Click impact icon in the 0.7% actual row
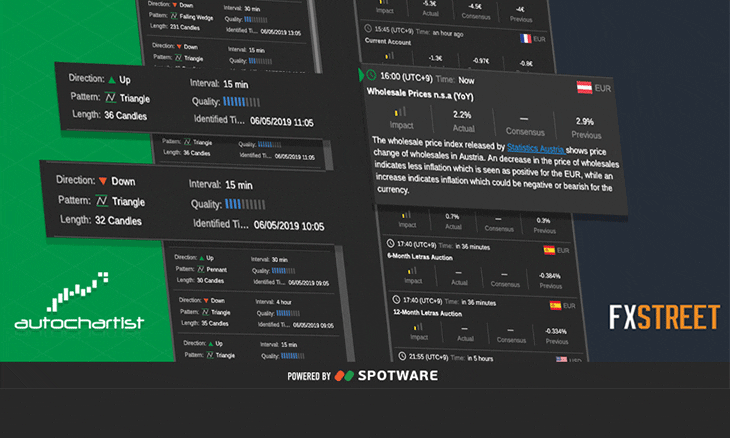This screenshot has width=730, height=438. (x=406, y=215)
